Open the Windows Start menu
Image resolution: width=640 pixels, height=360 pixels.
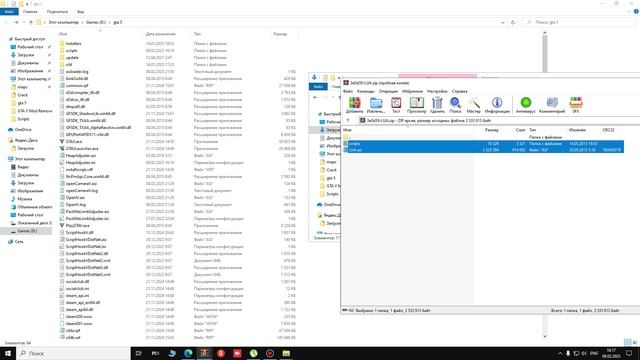point(8,353)
